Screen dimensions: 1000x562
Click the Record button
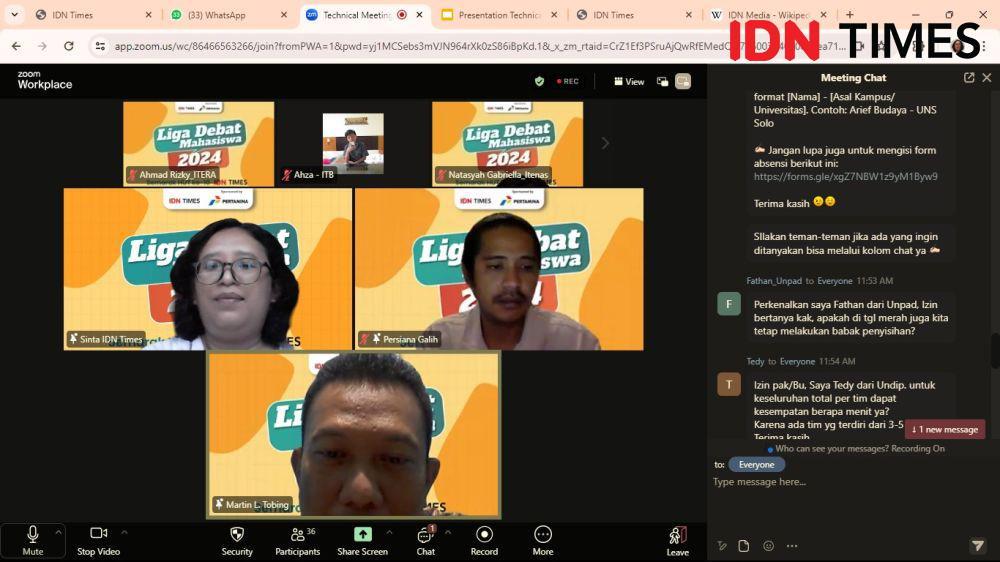click(484, 540)
